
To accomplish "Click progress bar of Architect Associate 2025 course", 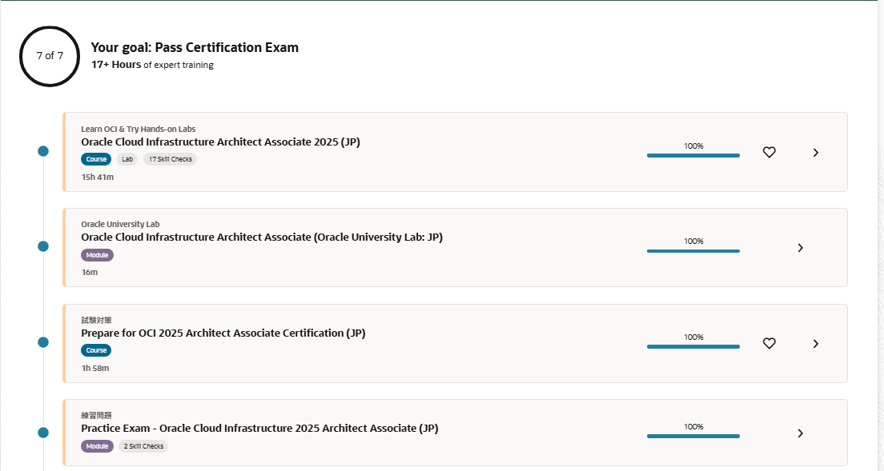I will (x=693, y=155).
